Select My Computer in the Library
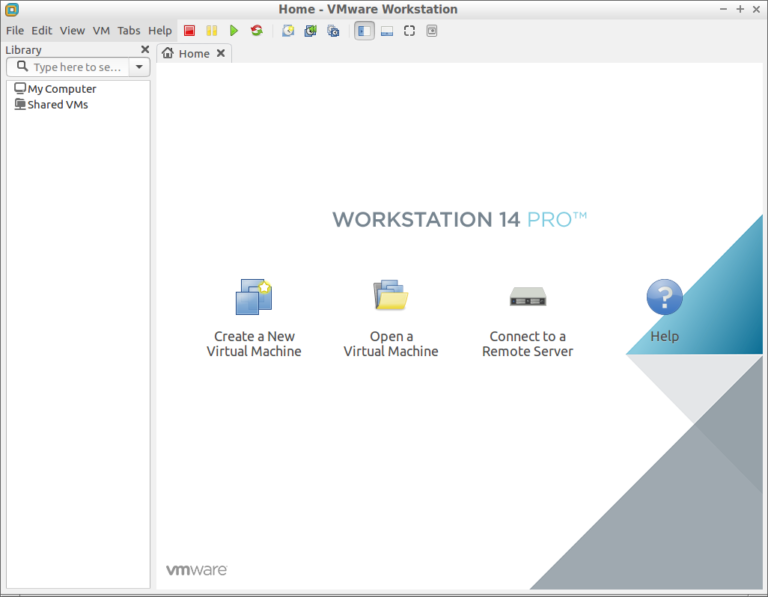Viewport: 768px width, 597px height. click(x=55, y=89)
